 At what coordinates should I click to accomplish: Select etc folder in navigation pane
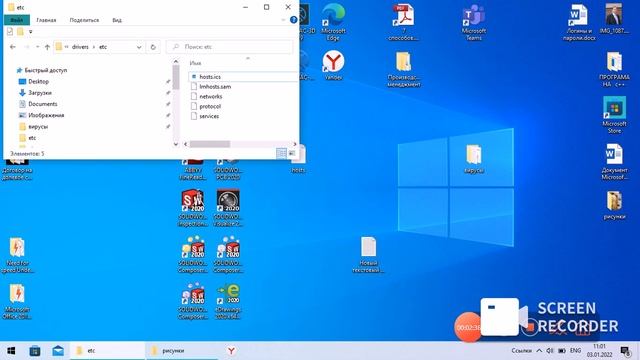click(x=32, y=138)
